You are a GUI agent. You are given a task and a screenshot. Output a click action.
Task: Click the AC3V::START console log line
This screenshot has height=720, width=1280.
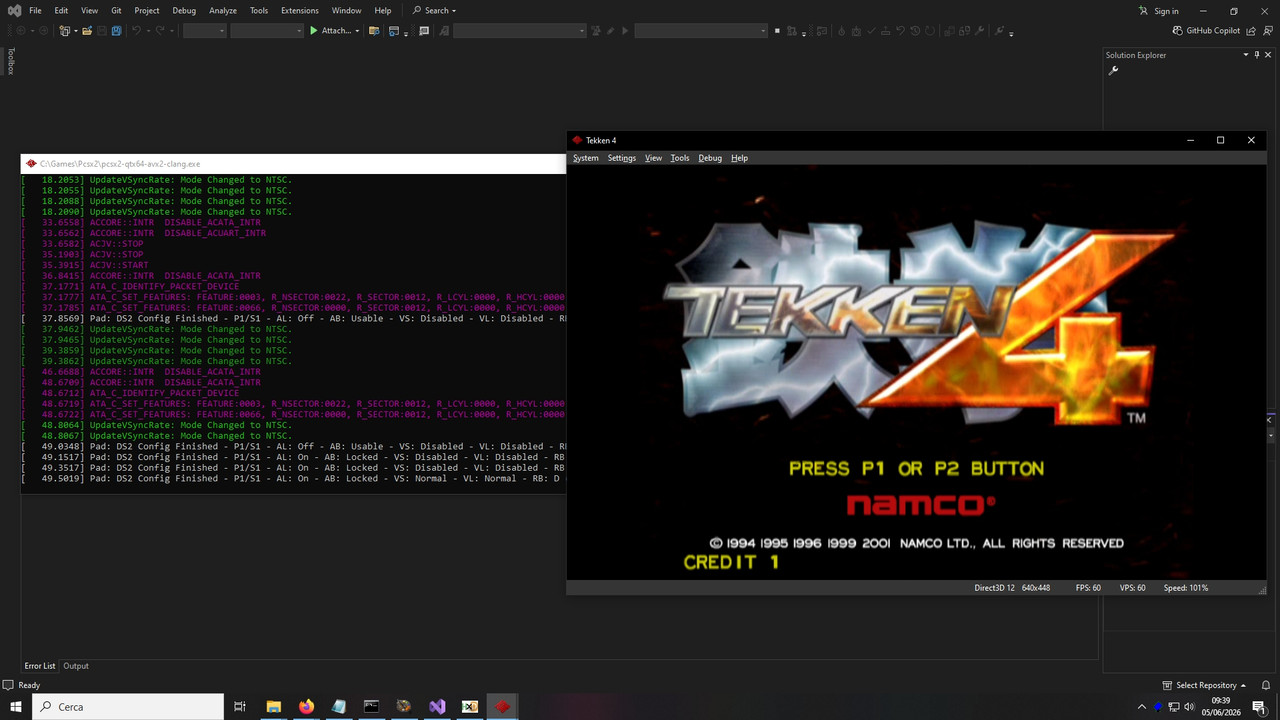click(x=118, y=265)
